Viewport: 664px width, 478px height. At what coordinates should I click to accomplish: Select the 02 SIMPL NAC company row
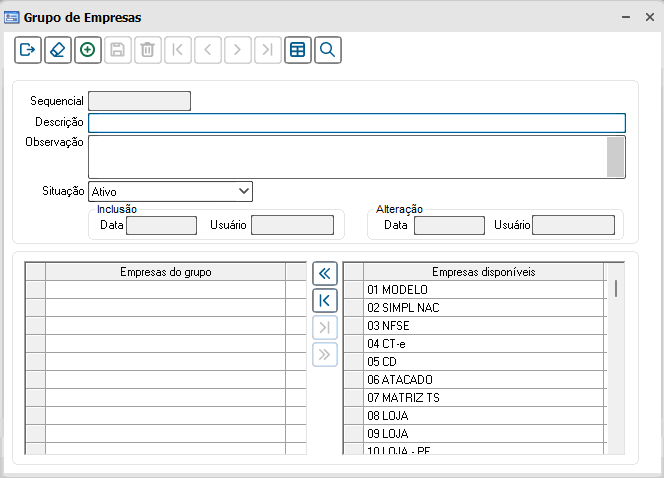coord(483,308)
